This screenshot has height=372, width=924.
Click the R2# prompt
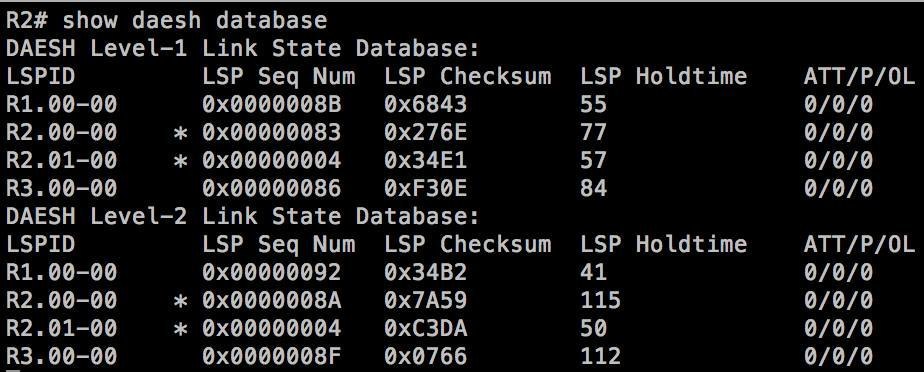(x=27, y=21)
